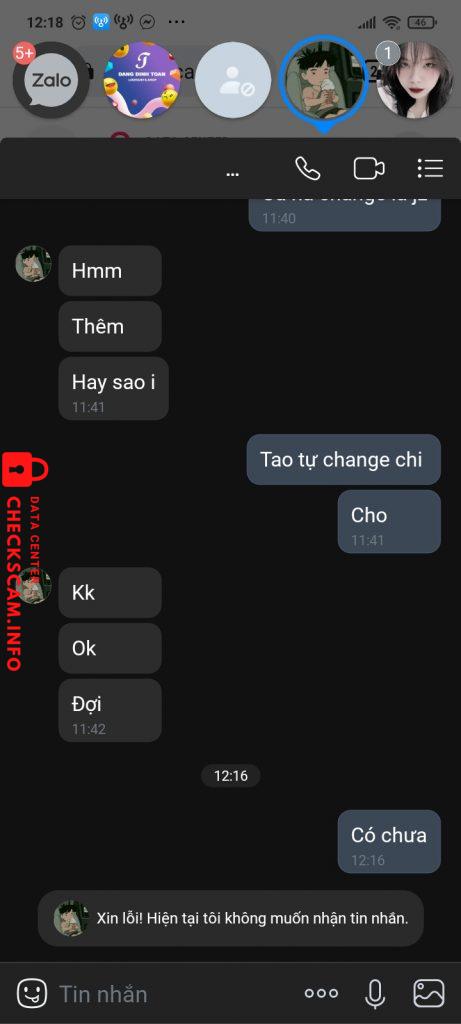Open the Dang Dinh Toan chat head
This screenshot has width=461, height=1024.
142,80
